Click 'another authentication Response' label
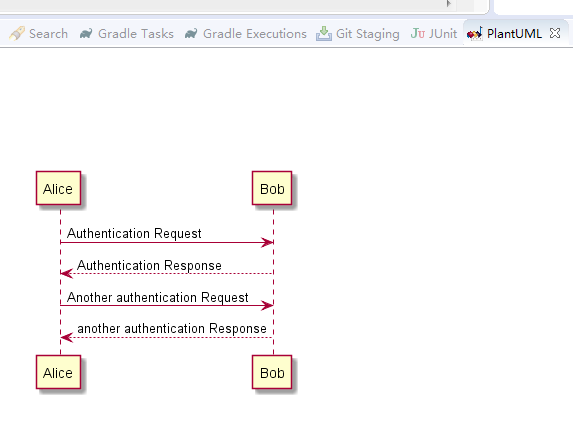This screenshot has height=437, width=573. coord(172,328)
